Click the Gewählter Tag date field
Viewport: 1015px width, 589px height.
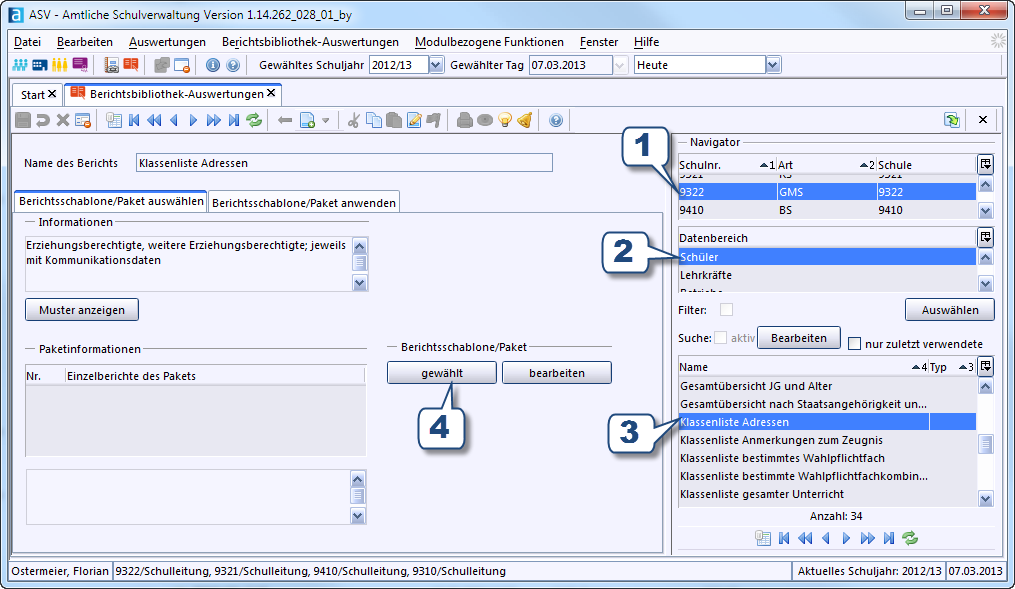tap(570, 65)
